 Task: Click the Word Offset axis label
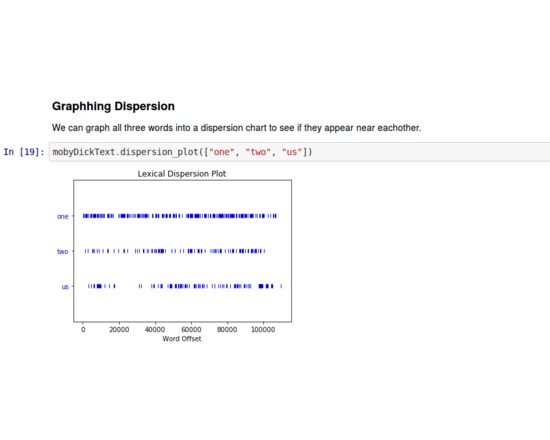click(x=182, y=339)
